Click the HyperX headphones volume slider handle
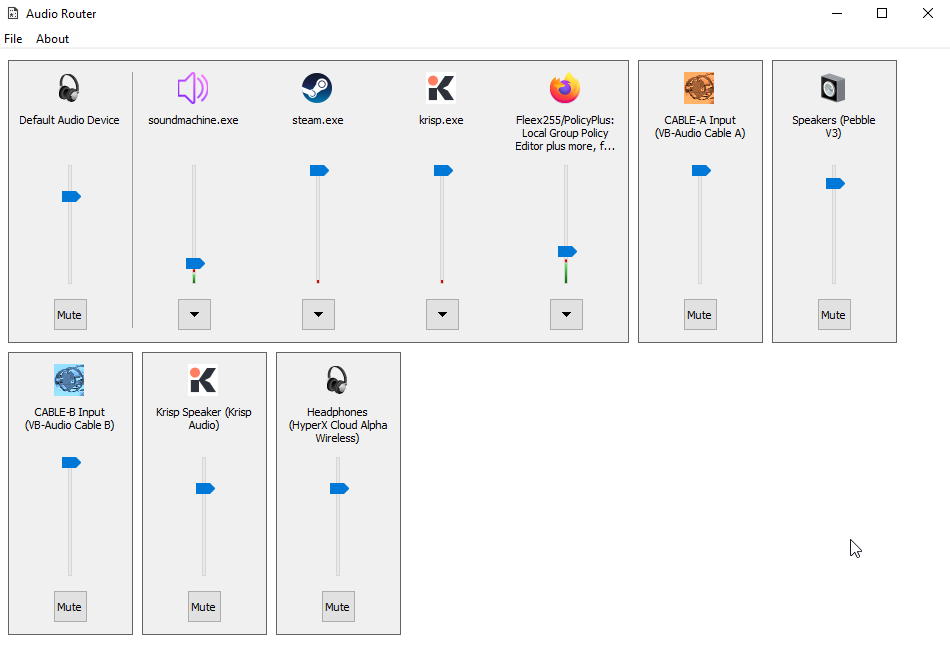 point(339,488)
